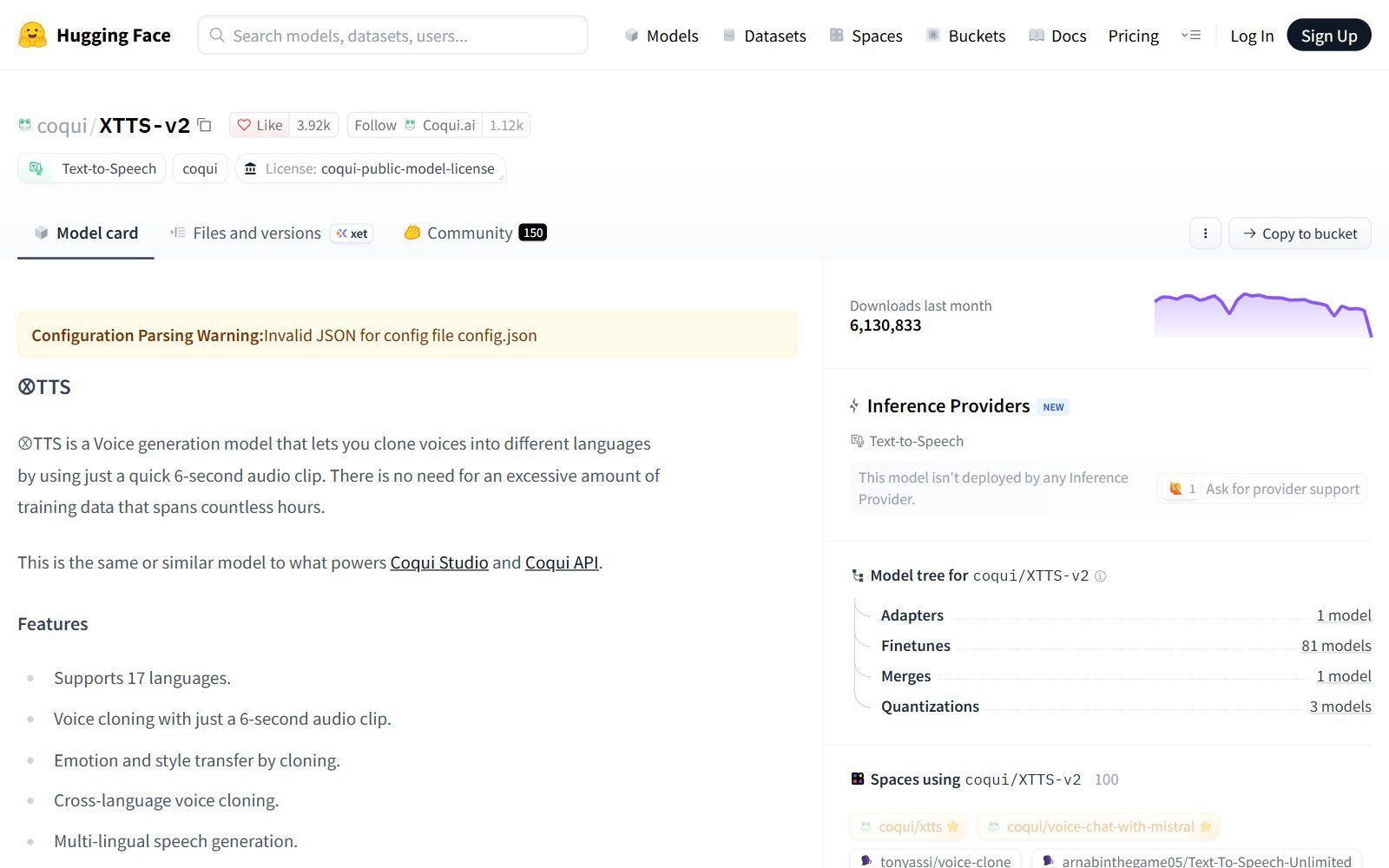
Task: Open Buckets in top navigation
Action: point(965,36)
